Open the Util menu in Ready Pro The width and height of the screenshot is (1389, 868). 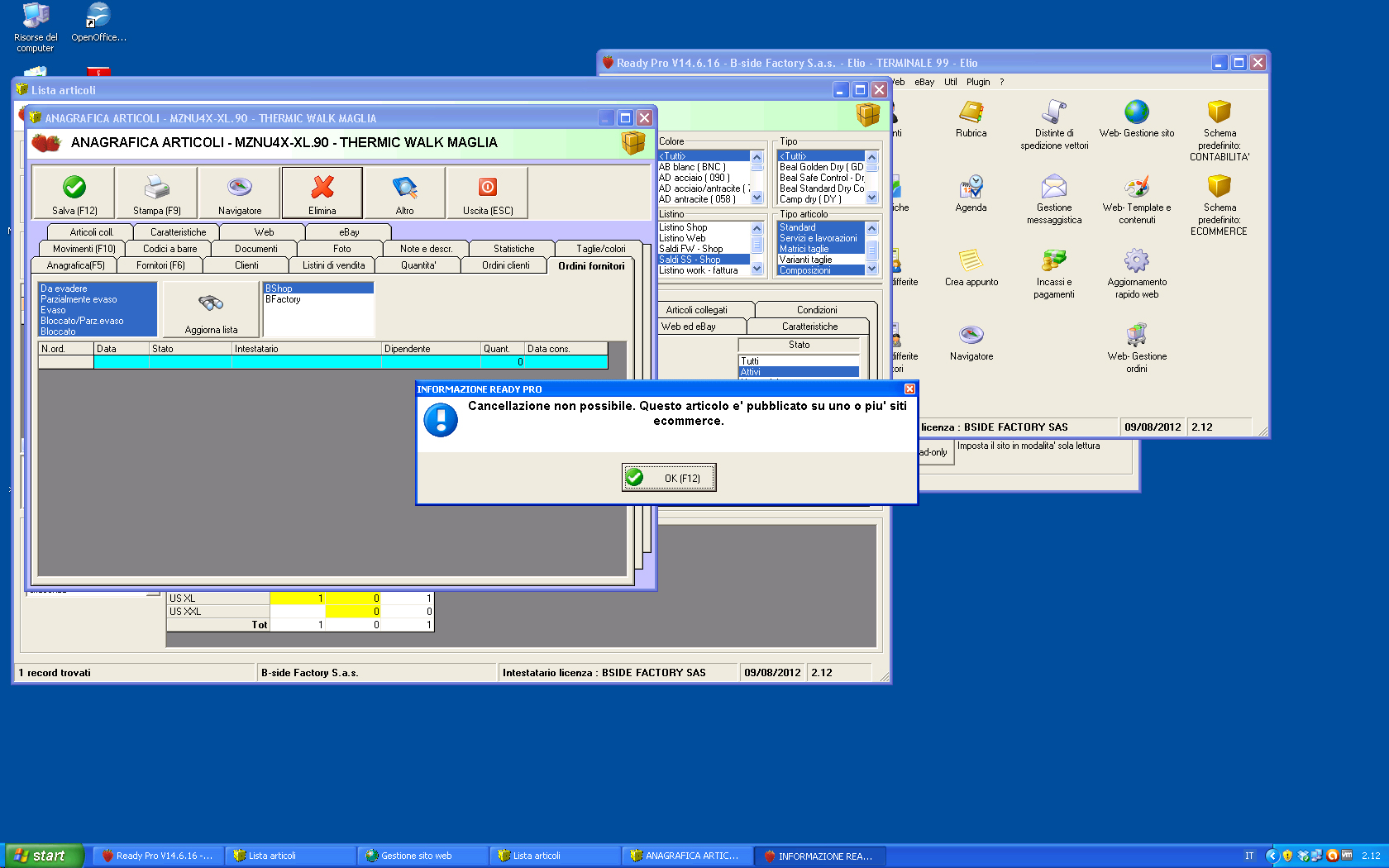[x=950, y=82]
